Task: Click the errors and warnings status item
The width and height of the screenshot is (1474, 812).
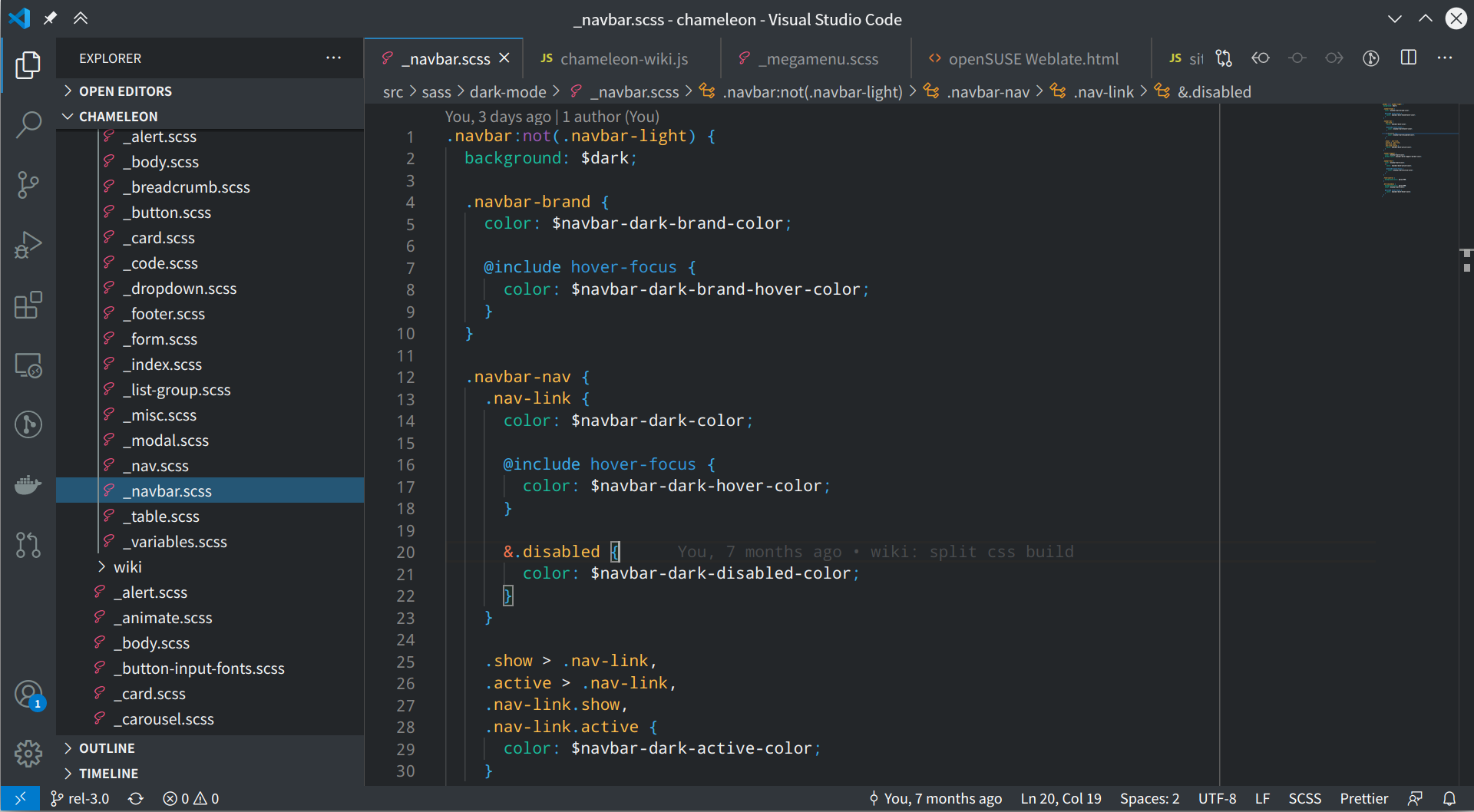Action: pos(190,798)
